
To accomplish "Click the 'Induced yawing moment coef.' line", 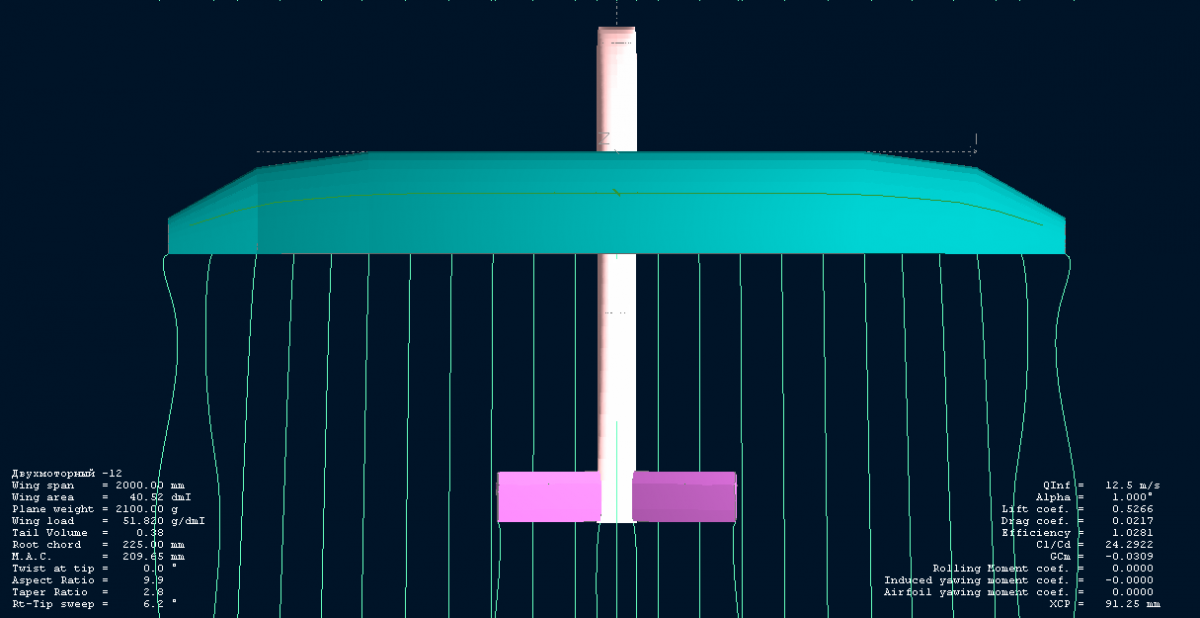I will coord(1019,581).
